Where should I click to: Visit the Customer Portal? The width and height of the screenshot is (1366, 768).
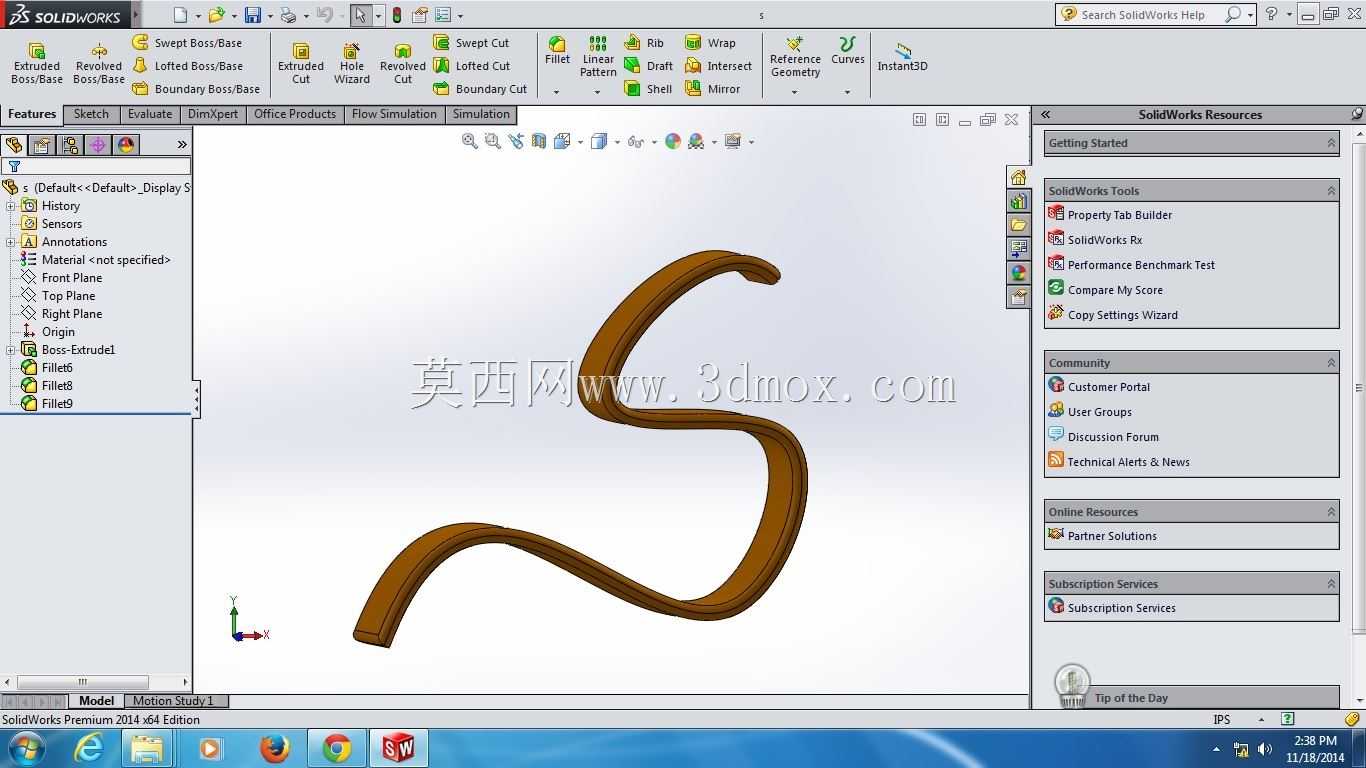[x=1099, y=387]
